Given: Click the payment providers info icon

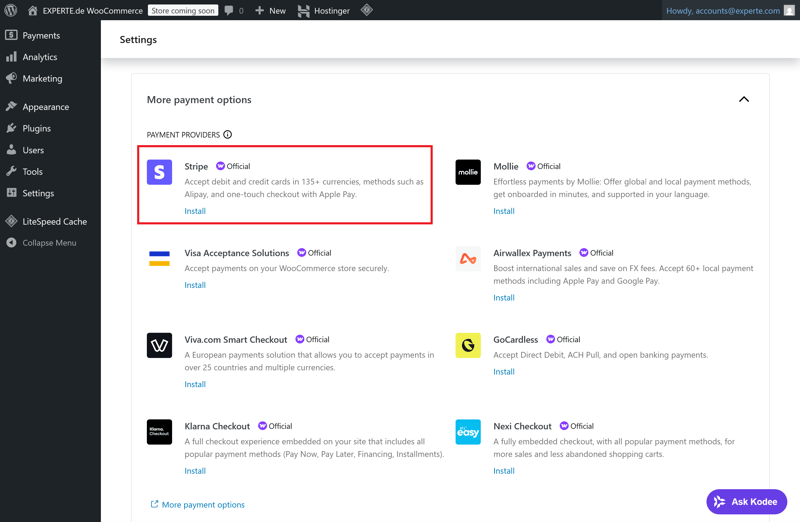Looking at the screenshot, I should [228, 135].
